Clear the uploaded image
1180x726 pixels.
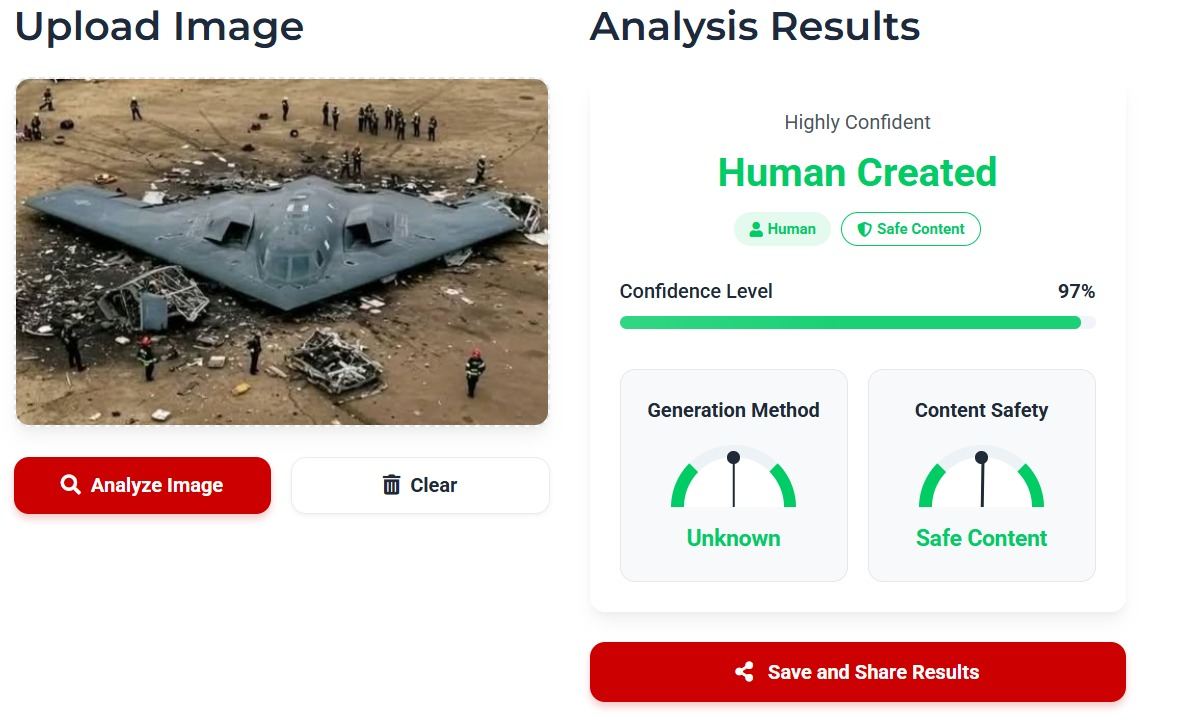pyautogui.click(x=420, y=485)
